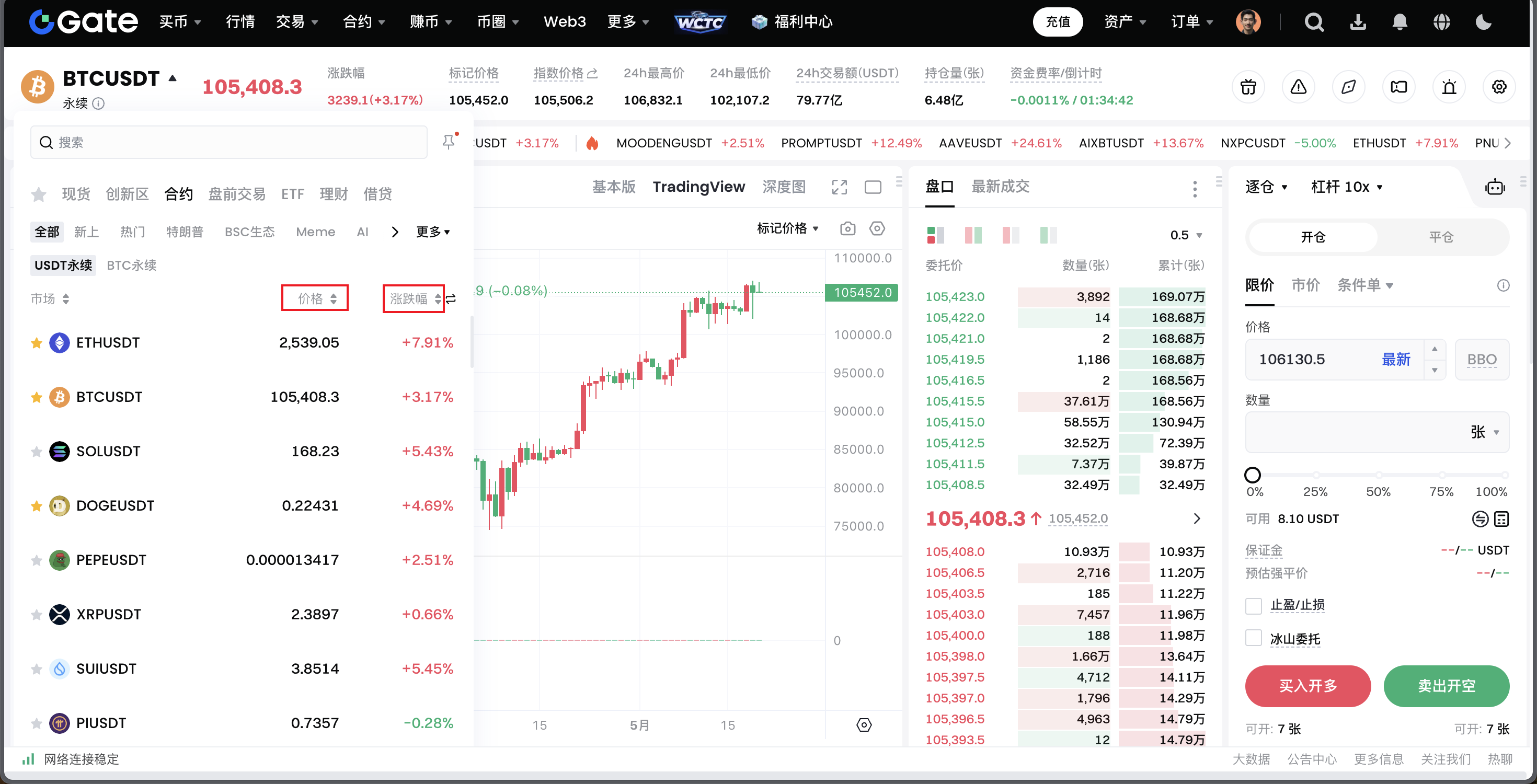Switch to the 最新成交 tab

(1000, 187)
